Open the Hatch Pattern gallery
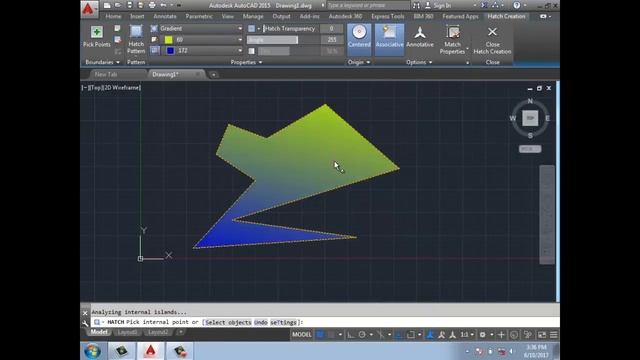640x360 pixels. coord(136,39)
